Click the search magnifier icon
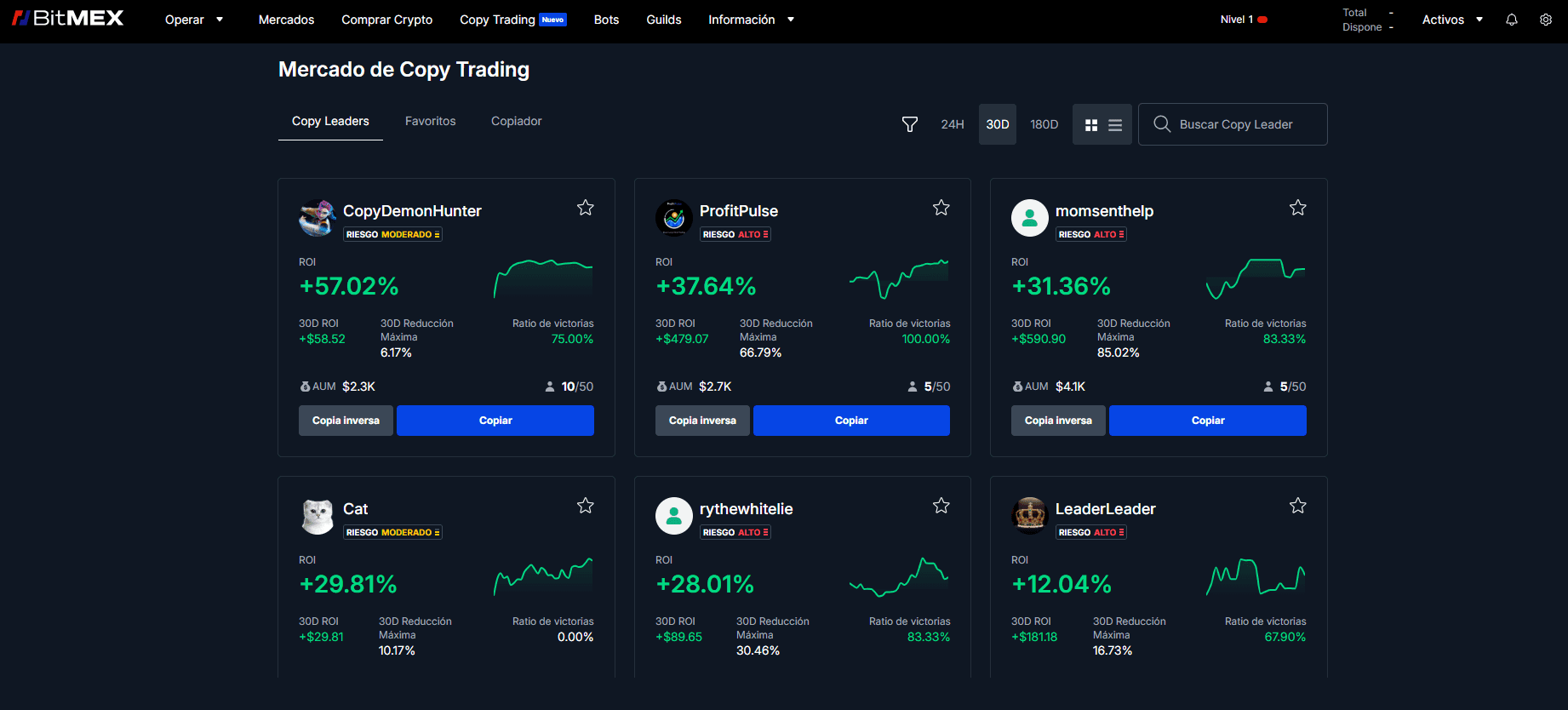The image size is (1568, 710). pyautogui.click(x=1162, y=124)
